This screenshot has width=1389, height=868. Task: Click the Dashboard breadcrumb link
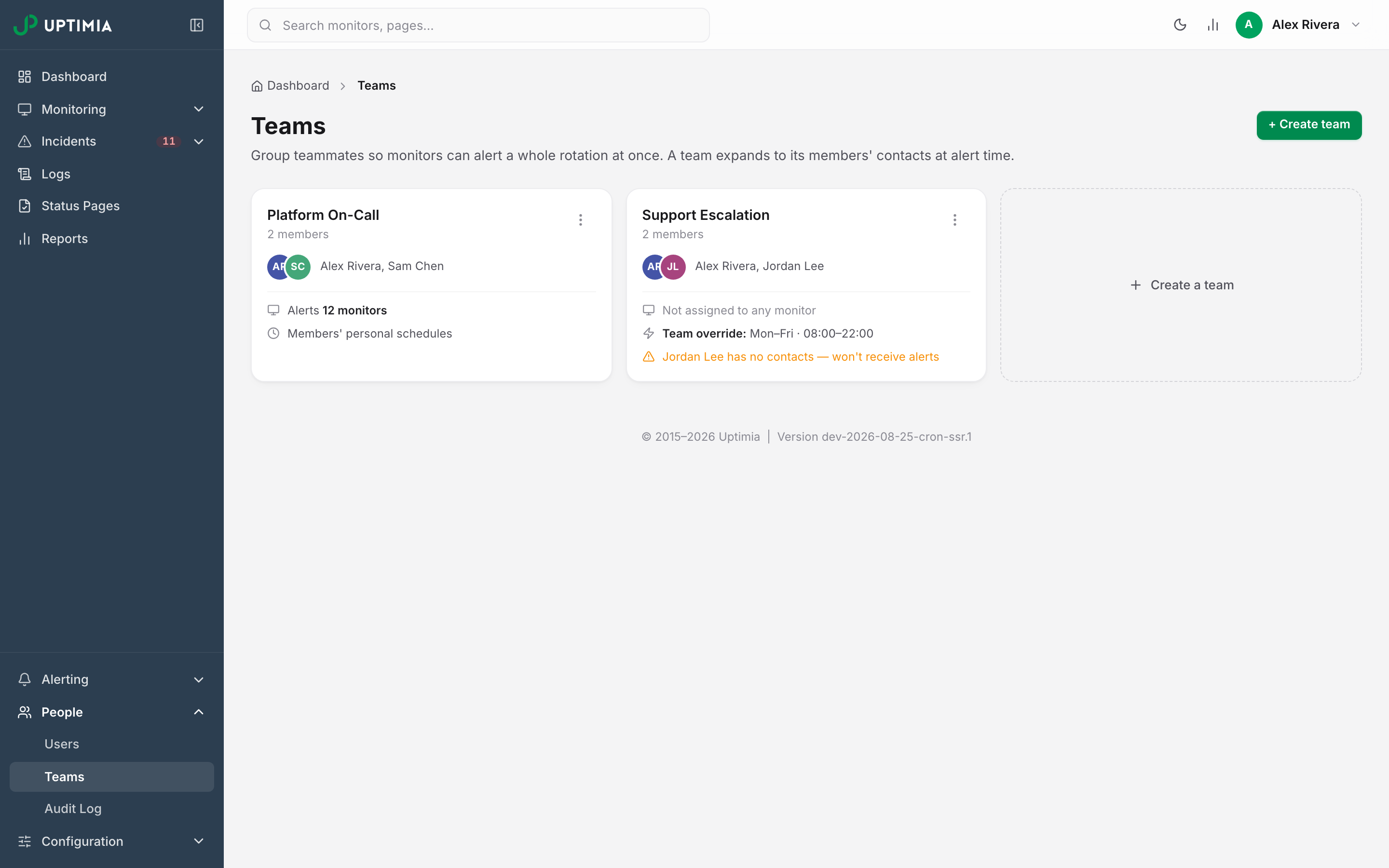click(x=290, y=85)
